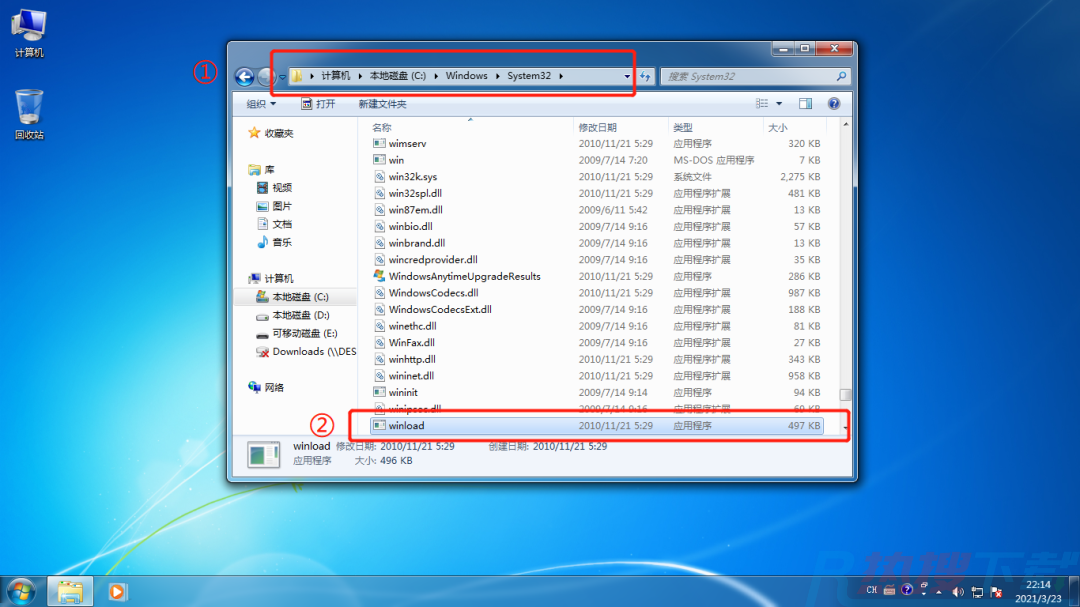Screen dimensions: 1080x607
Task: Open the Action Center flag icon
Action: coord(996,592)
